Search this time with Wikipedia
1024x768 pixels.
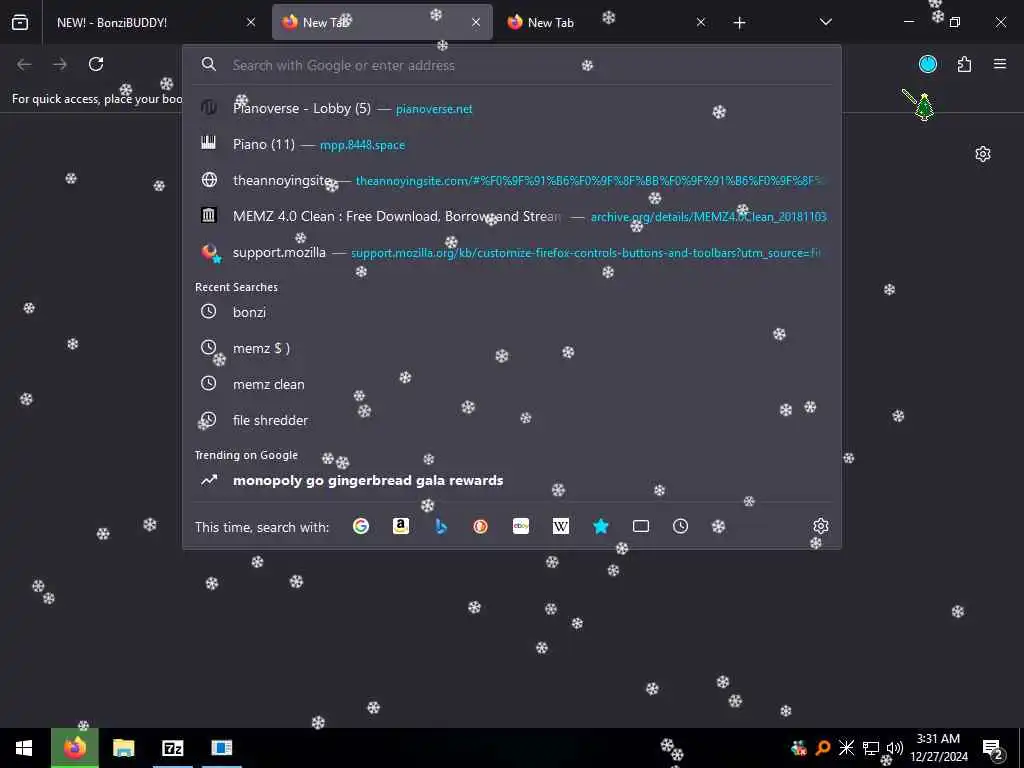560,526
